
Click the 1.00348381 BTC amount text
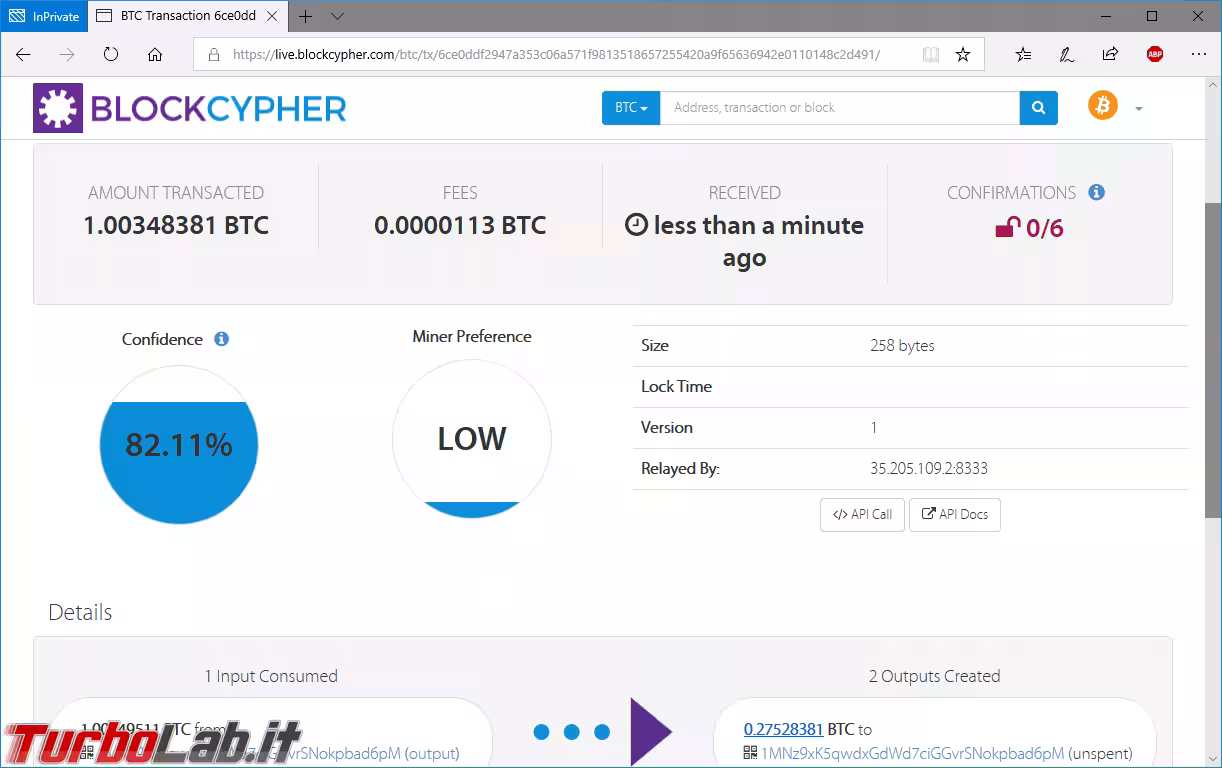[x=176, y=225]
